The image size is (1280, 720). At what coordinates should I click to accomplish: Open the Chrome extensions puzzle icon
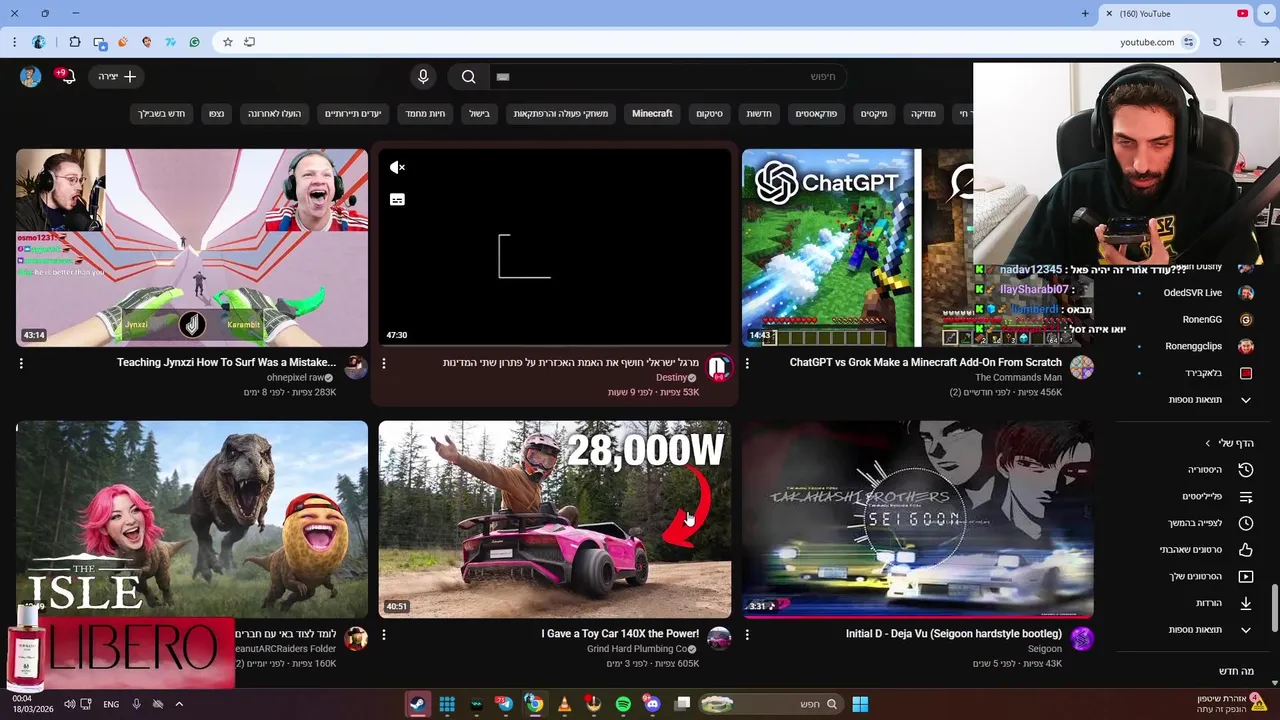point(75,42)
